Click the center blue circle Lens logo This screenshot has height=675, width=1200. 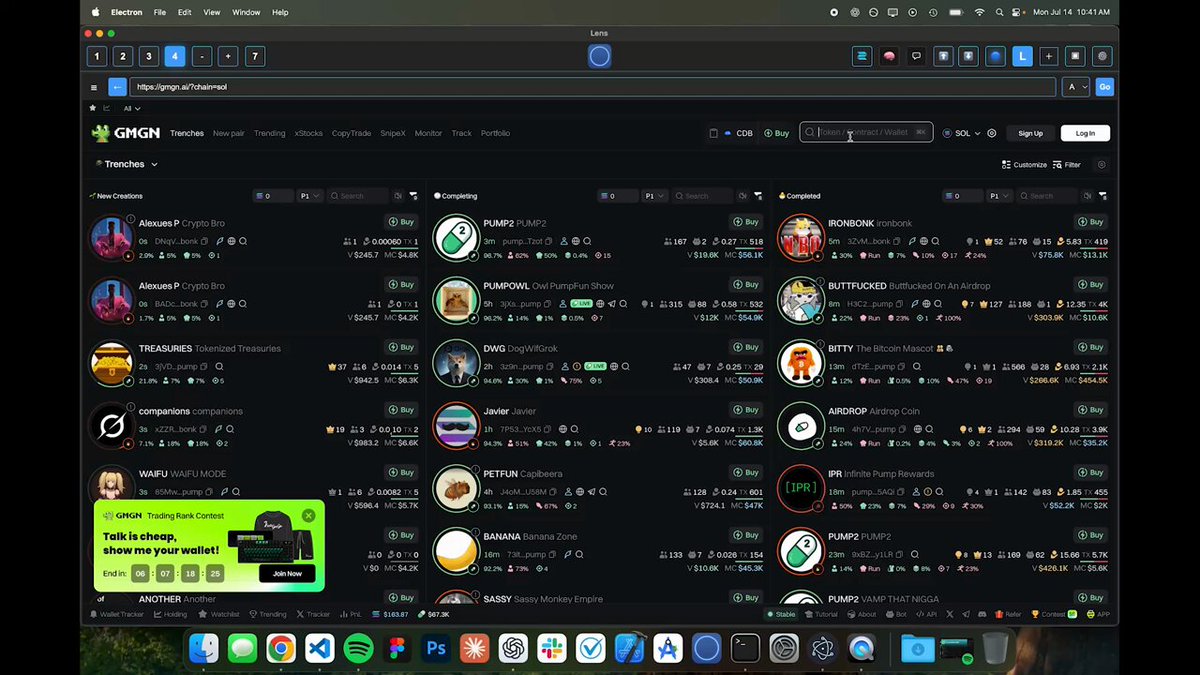[599, 57]
